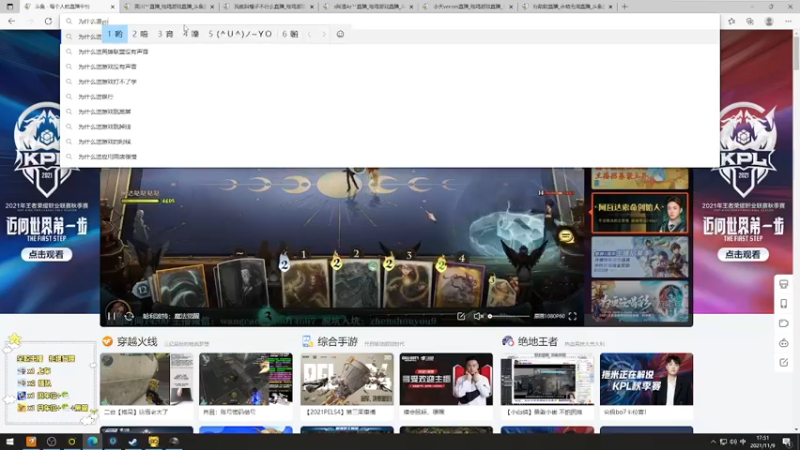
Task: Open the 【2021PELS4】 stream thumbnail
Action: (x=347, y=379)
